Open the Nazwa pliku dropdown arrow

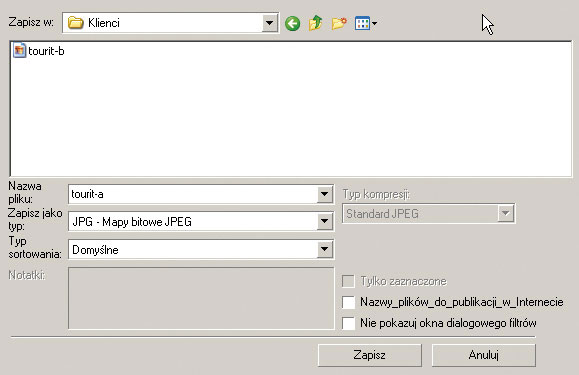pyautogui.click(x=324, y=194)
